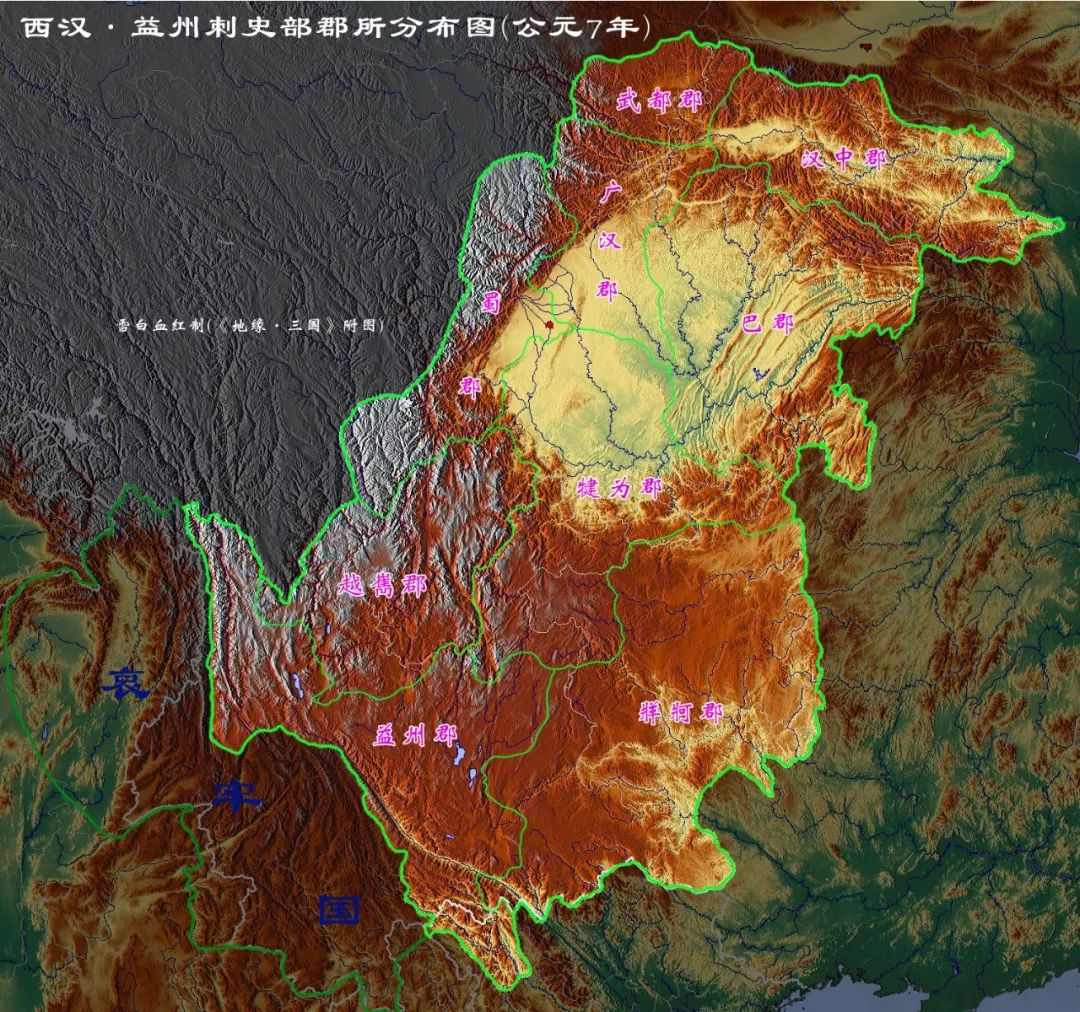Click the 越嶲郡 commandery label

click(x=382, y=586)
